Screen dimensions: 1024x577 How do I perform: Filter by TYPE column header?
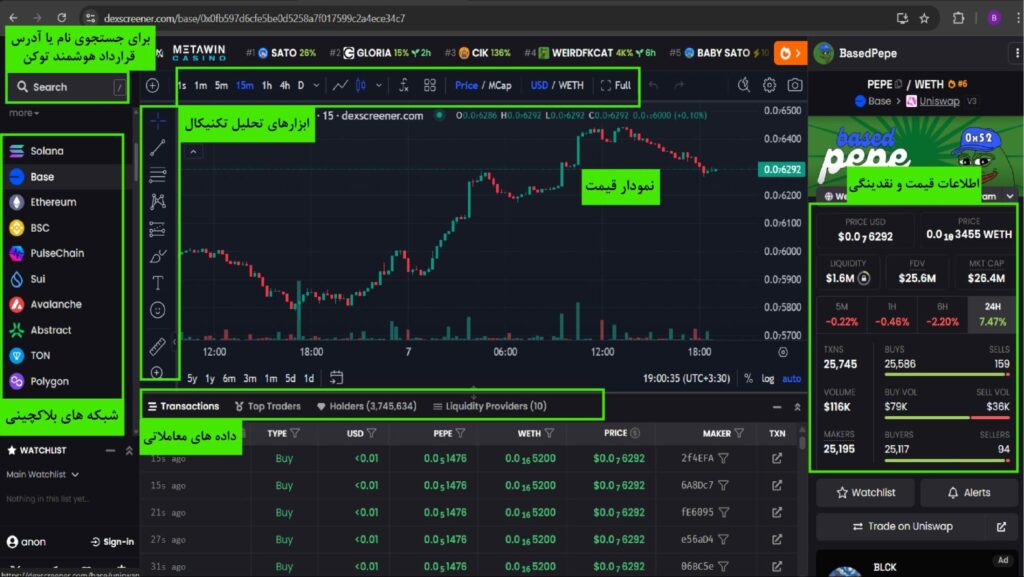(283, 433)
